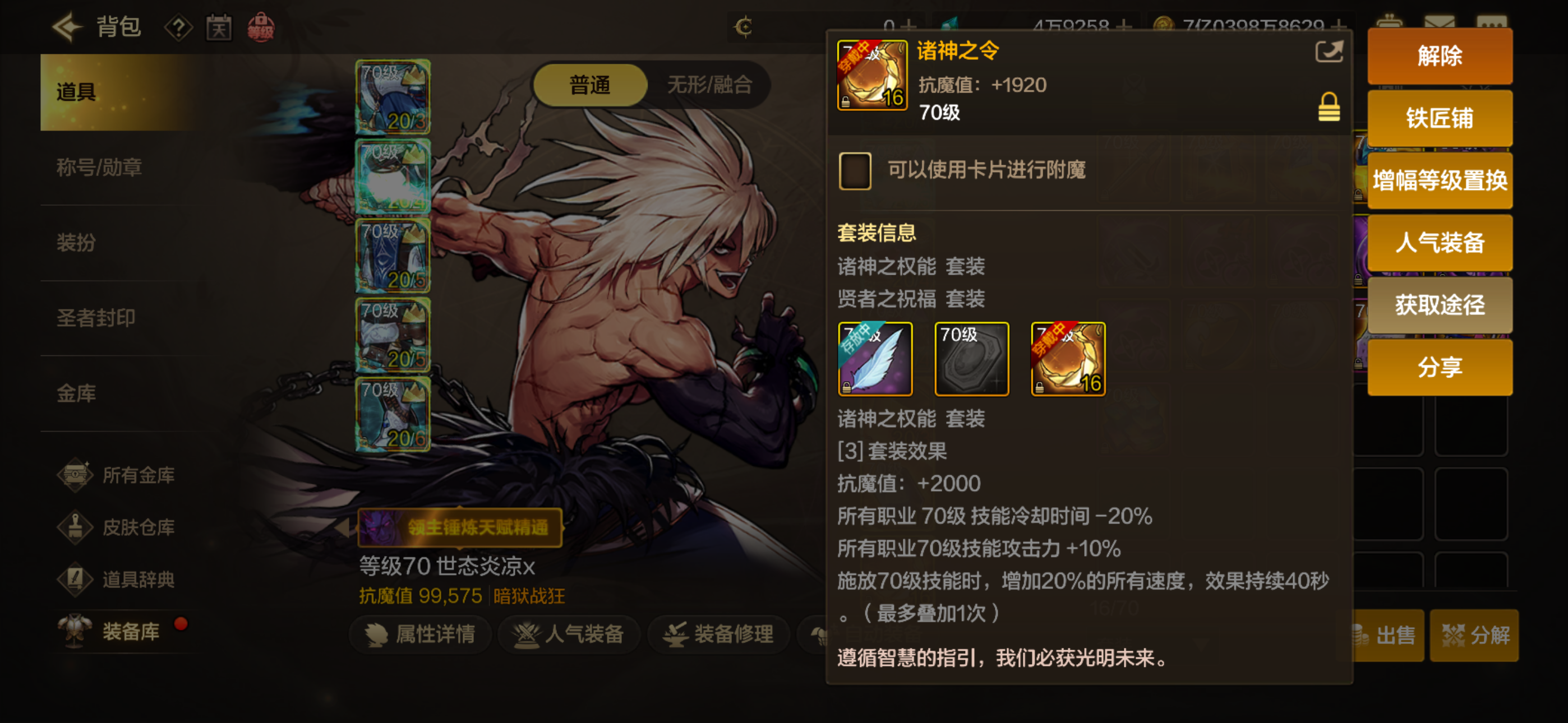Click the back arrow next to 背包

point(67,27)
